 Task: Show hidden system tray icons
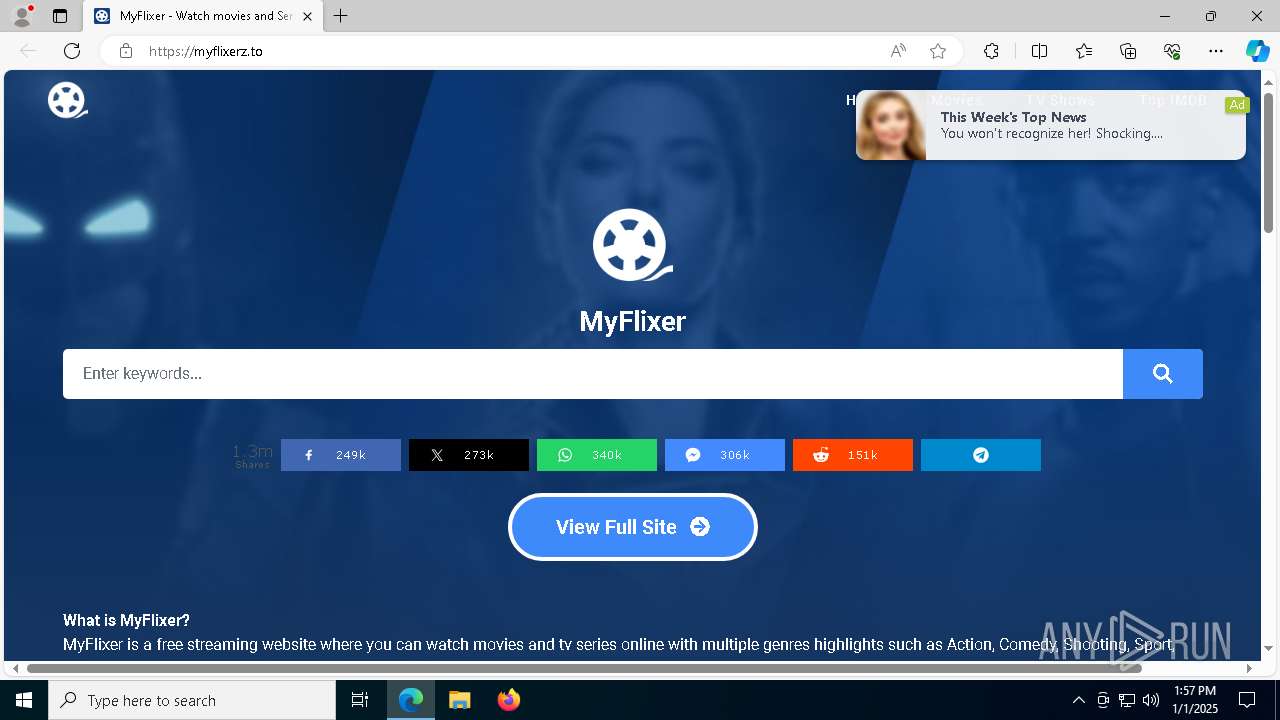(1078, 700)
